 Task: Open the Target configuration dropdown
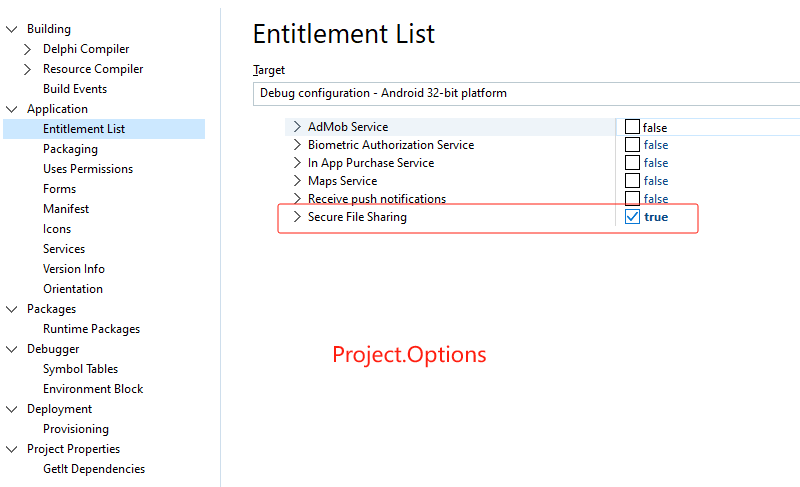pos(527,93)
